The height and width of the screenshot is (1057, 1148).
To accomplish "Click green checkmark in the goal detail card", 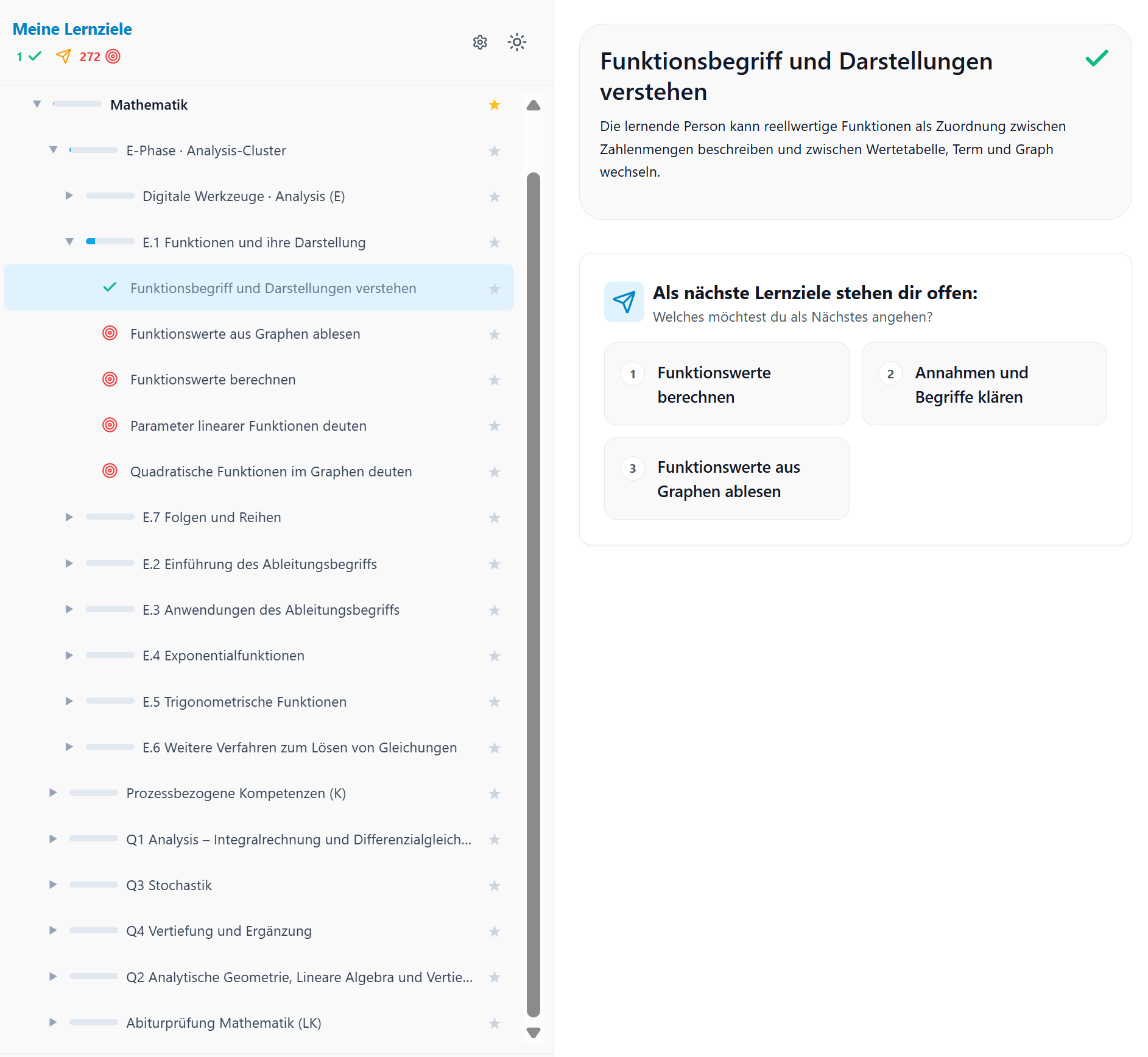I will 1096,58.
